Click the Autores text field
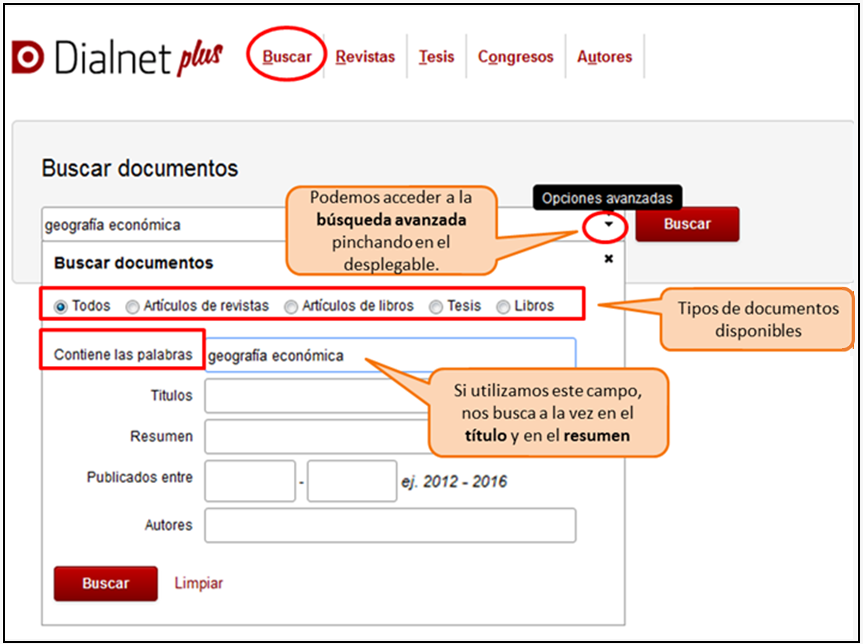Screen dimensions: 863x644 390,525
